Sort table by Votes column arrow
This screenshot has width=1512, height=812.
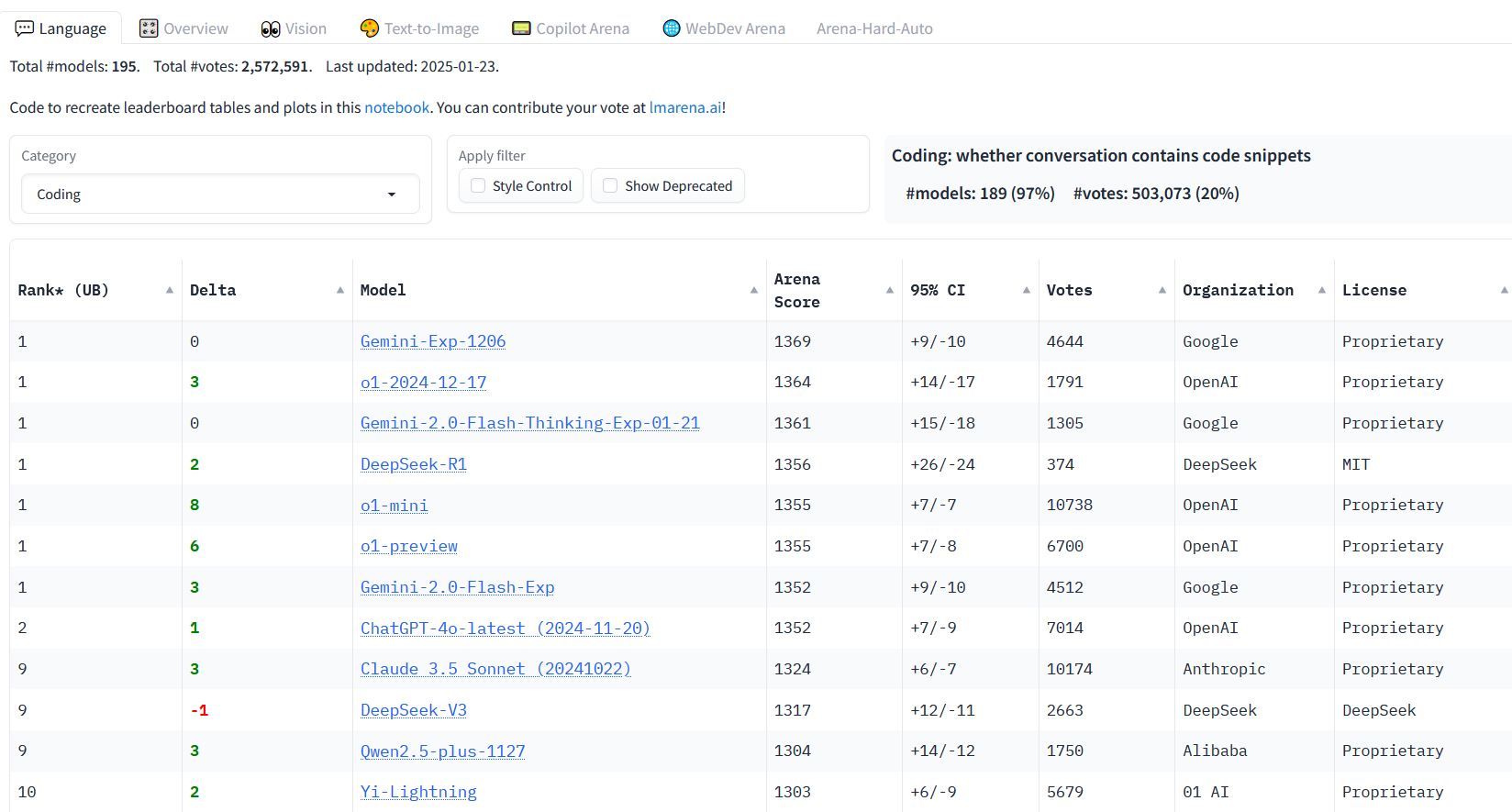1162,290
